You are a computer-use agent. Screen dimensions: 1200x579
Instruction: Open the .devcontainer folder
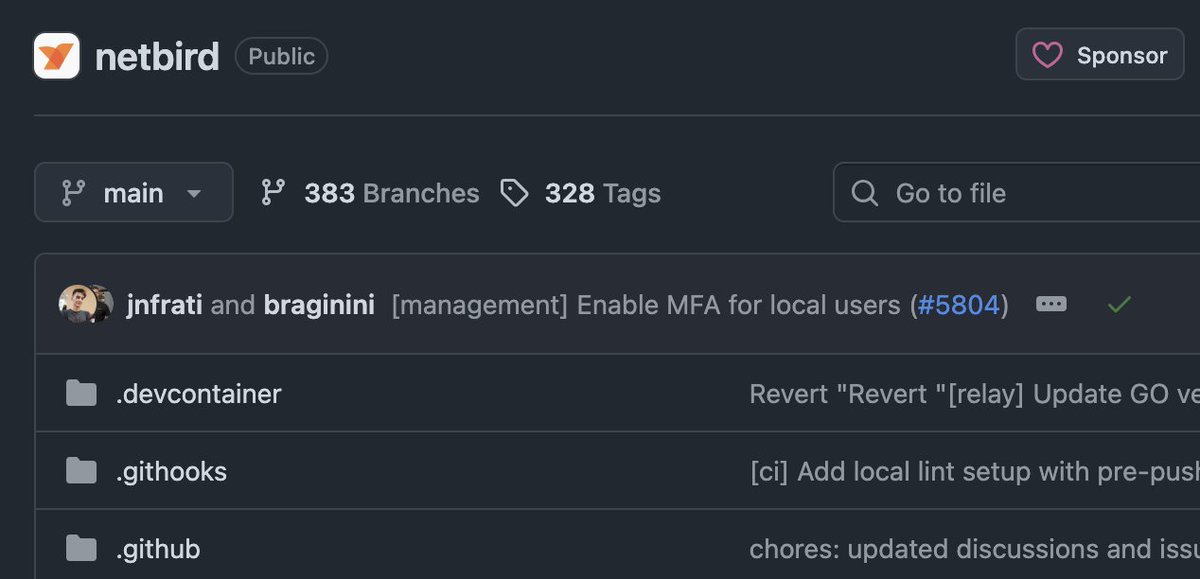pyautogui.click(x=198, y=393)
